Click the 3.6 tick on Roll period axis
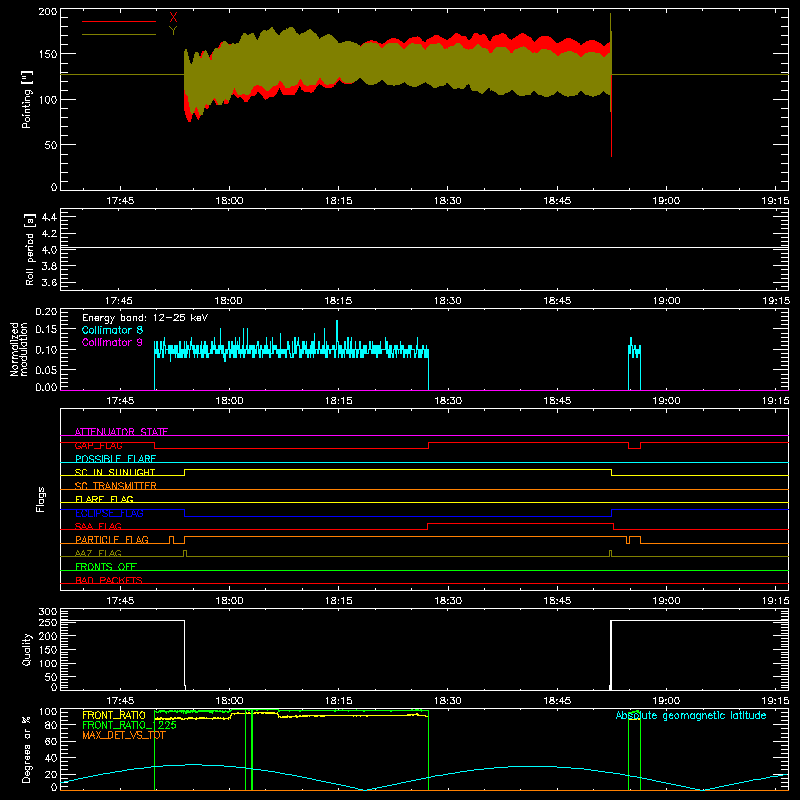 (x=49, y=282)
